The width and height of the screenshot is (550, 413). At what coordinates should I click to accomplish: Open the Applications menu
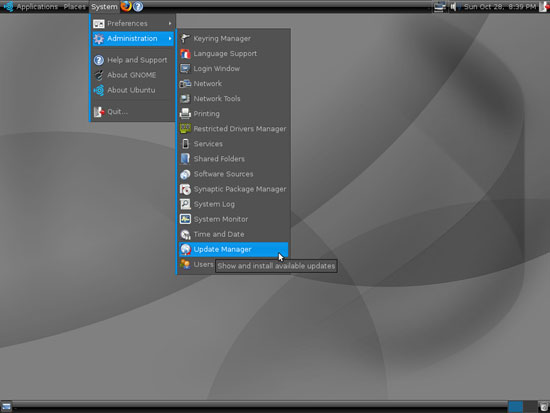click(37, 7)
